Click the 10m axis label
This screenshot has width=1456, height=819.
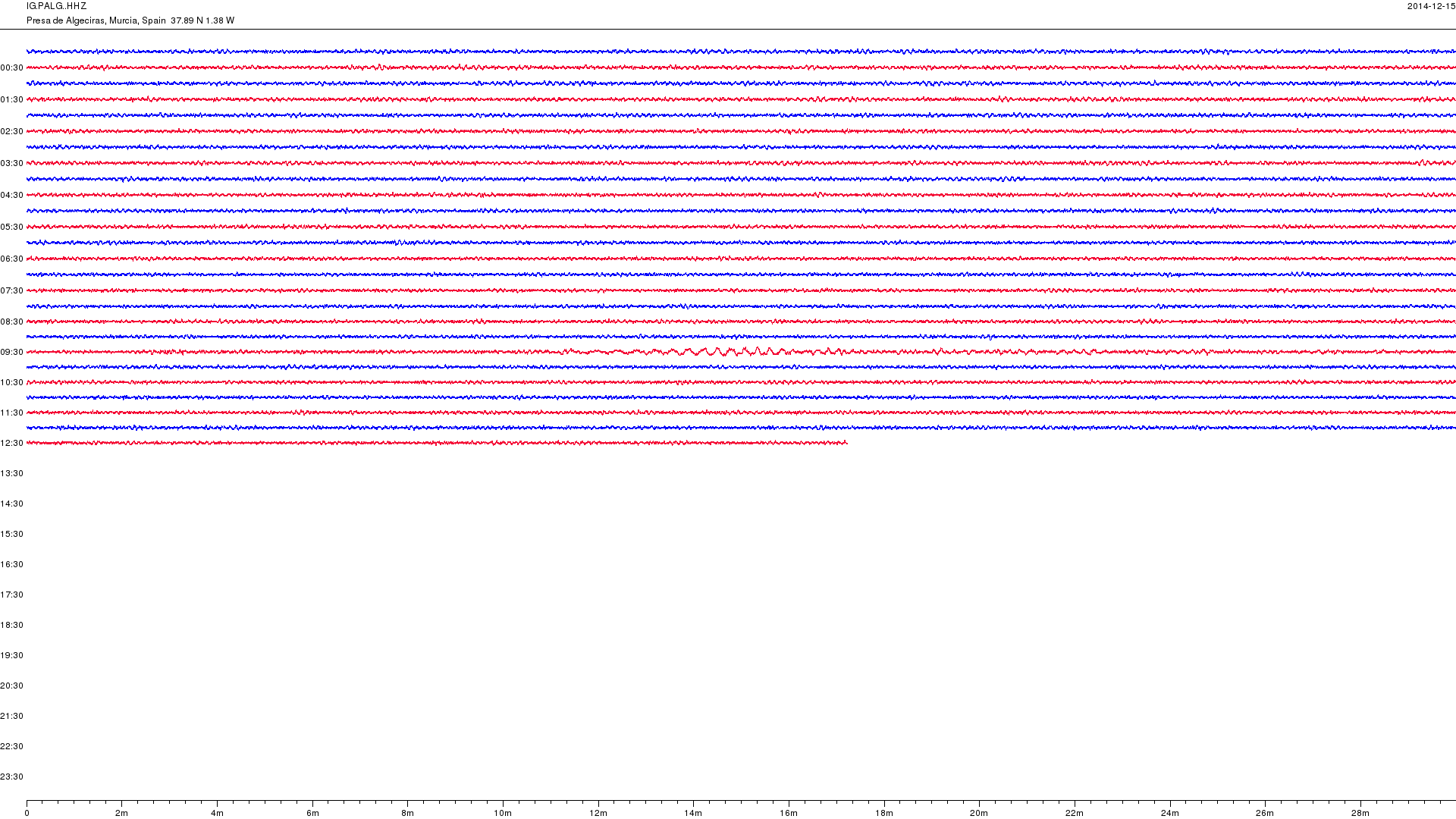[503, 813]
